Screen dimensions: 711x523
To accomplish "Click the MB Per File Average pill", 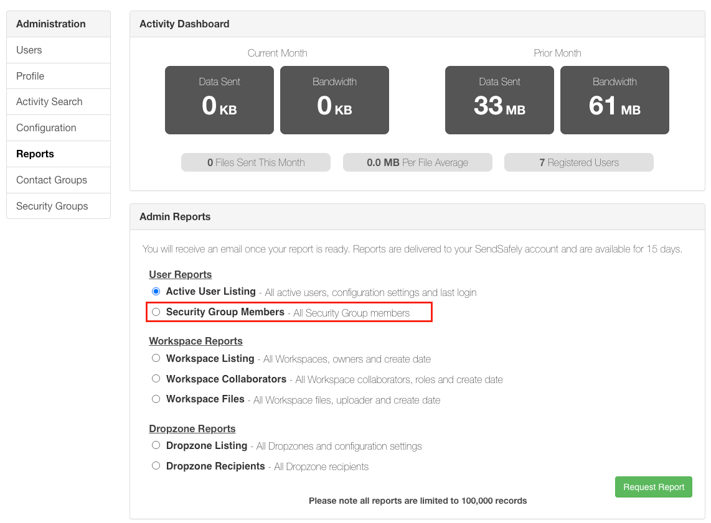I will [x=417, y=162].
